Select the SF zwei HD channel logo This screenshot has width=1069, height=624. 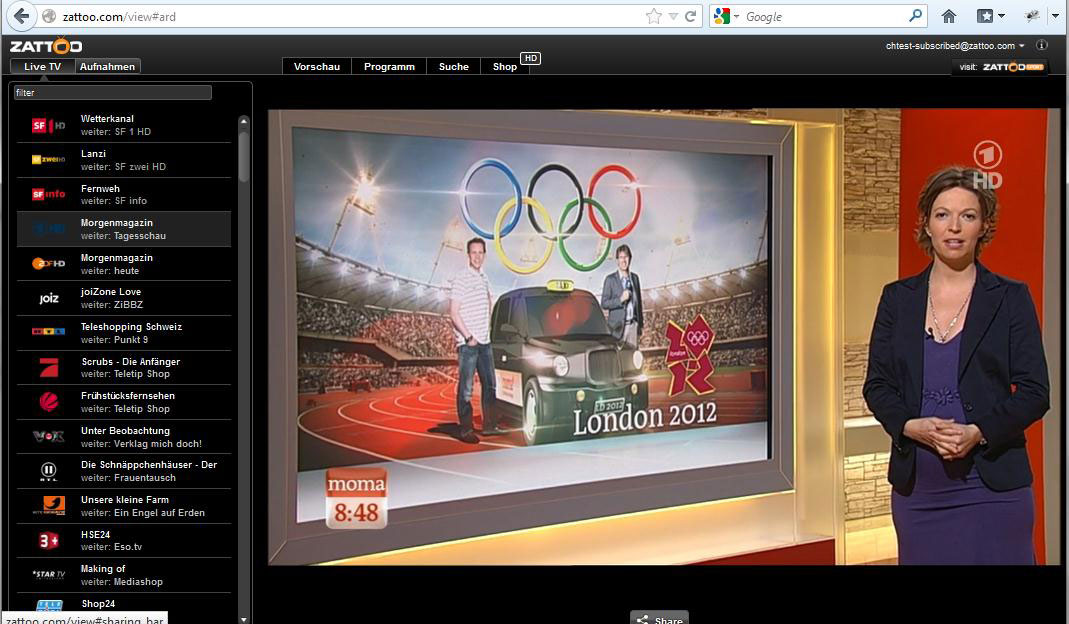pos(48,160)
